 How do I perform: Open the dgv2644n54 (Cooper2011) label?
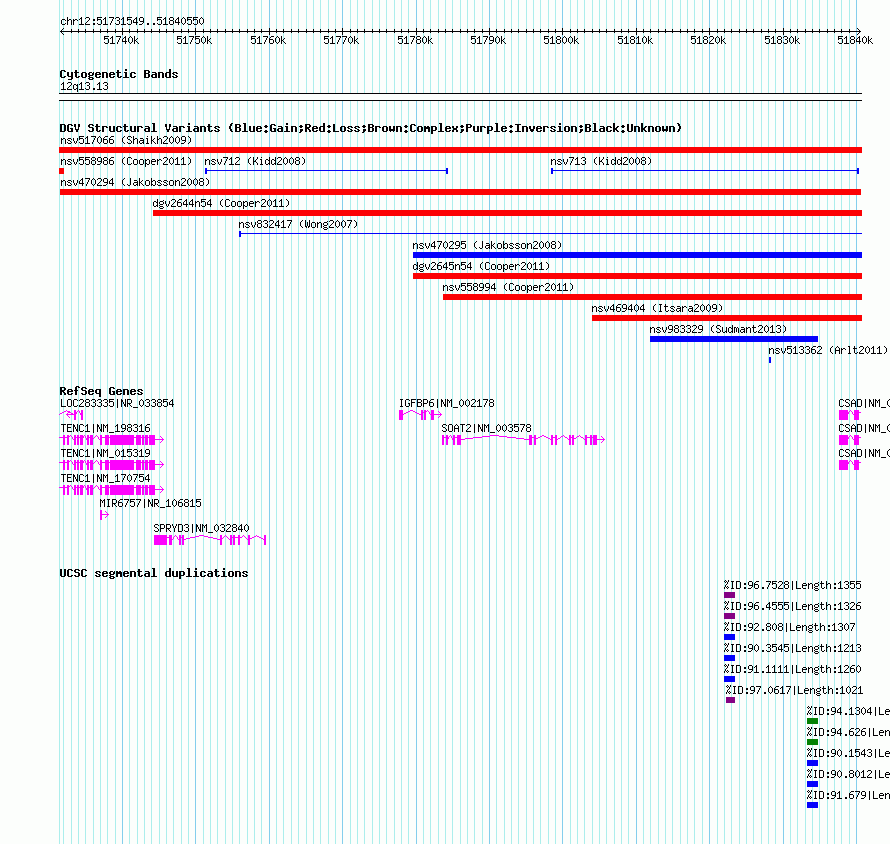point(221,203)
